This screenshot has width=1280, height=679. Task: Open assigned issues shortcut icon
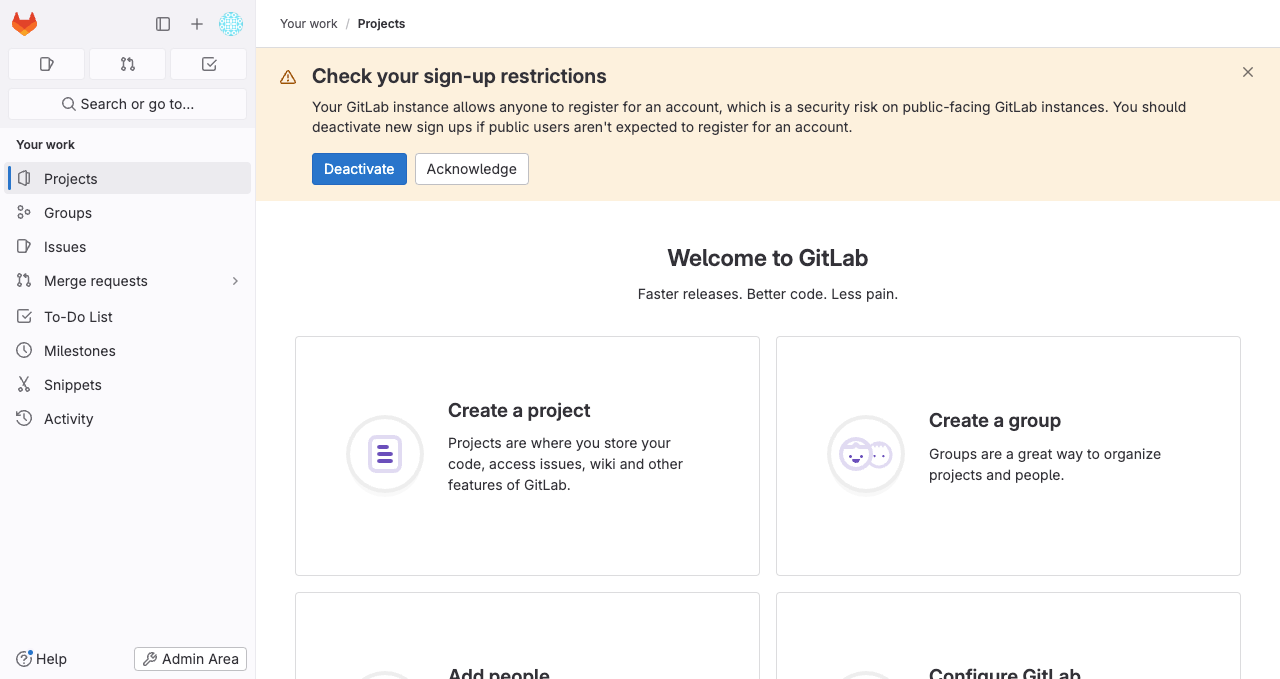[x=46, y=64]
